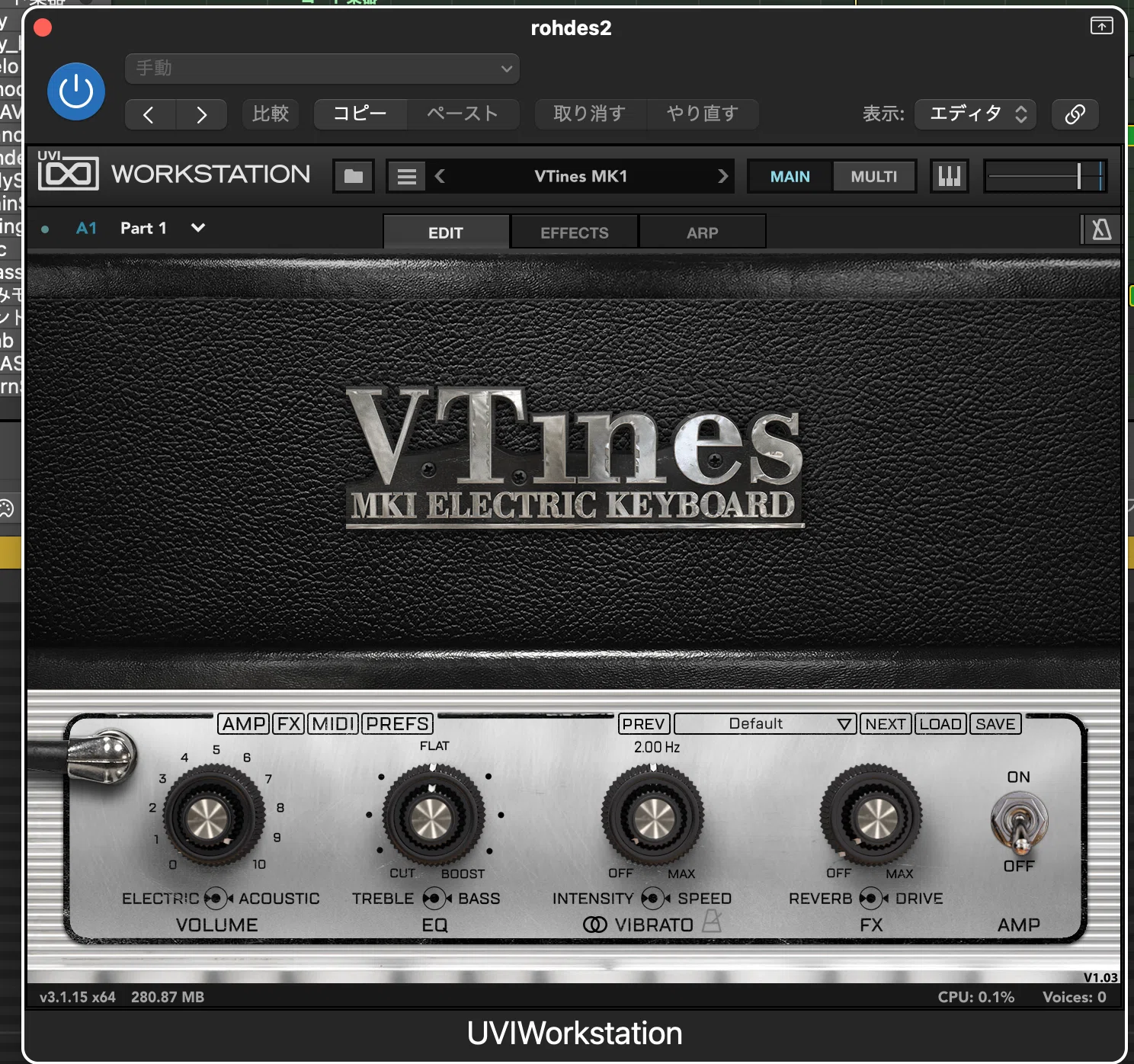Open the Part 1 chevron dropdown
Screen dimensions: 1134x1064
(x=198, y=228)
